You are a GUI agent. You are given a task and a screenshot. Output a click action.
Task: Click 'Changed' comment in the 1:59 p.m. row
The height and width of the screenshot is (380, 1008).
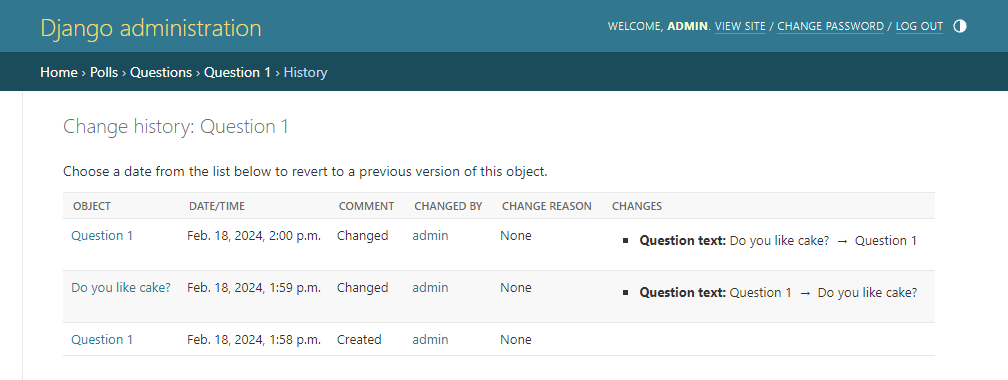pyautogui.click(x=363, y=288)
